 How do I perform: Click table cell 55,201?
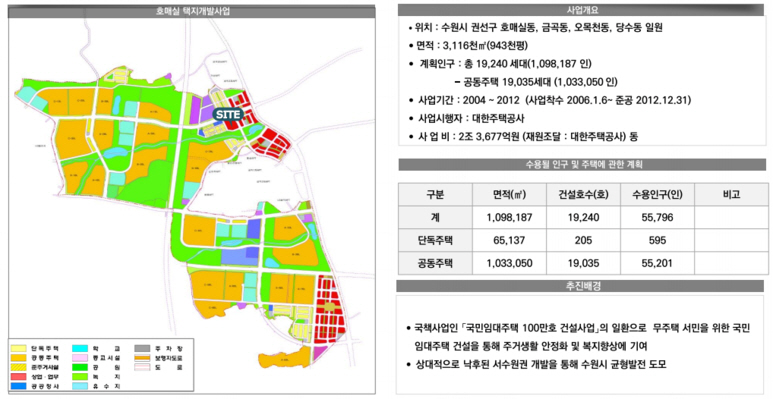657,263
